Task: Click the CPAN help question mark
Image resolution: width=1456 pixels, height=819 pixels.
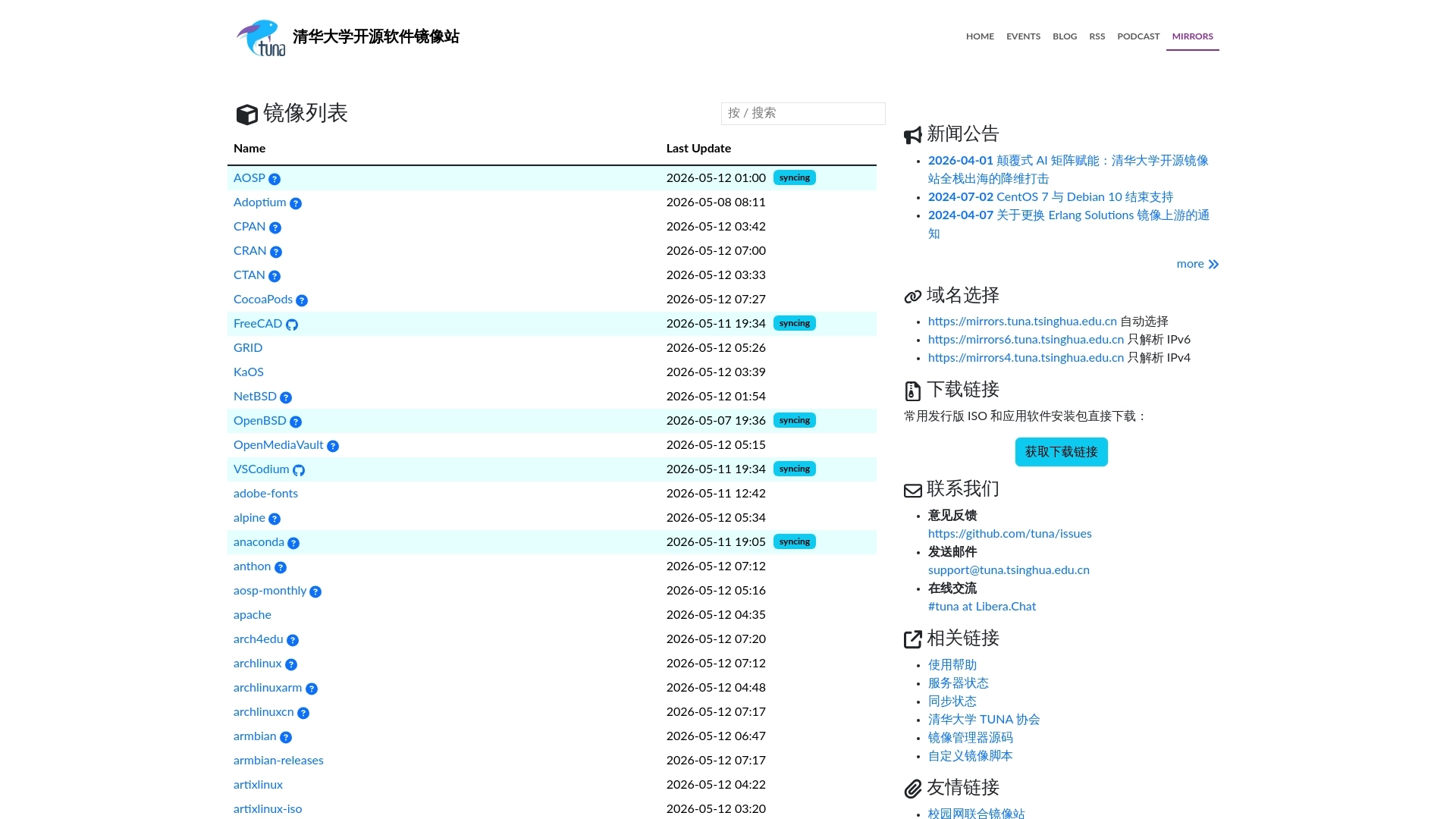Action: 275,227
